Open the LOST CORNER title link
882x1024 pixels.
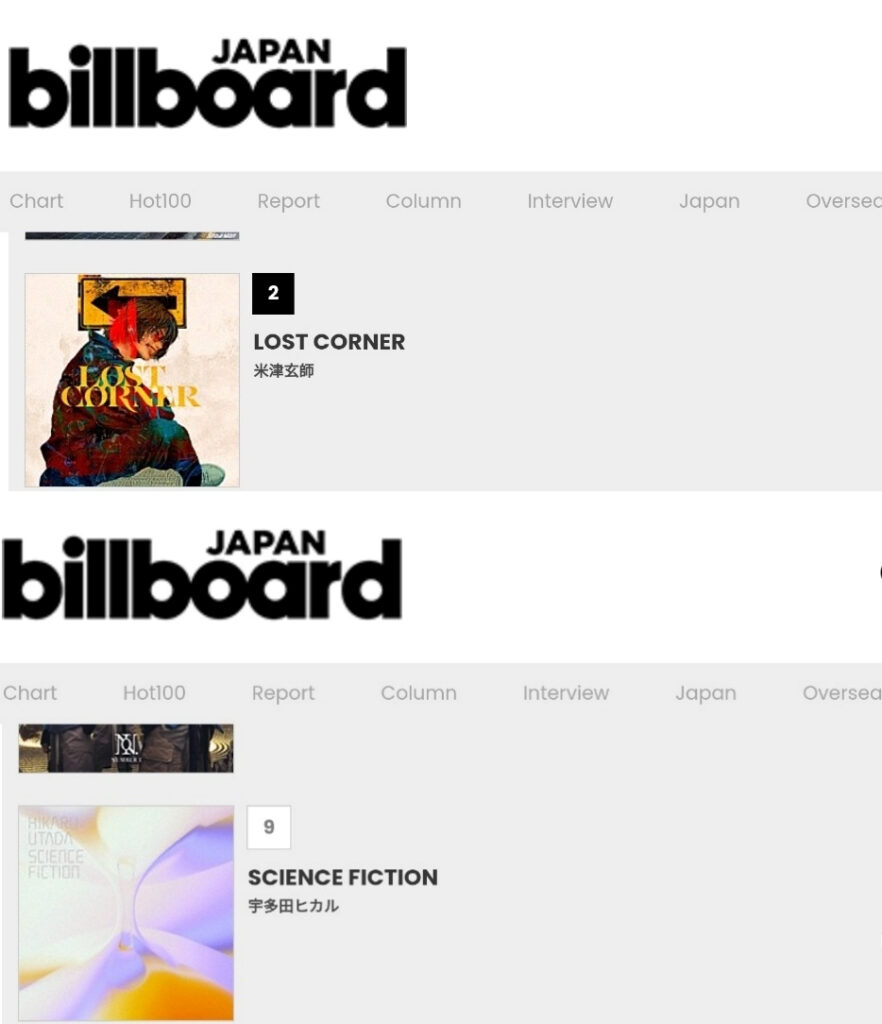point(329,342)
